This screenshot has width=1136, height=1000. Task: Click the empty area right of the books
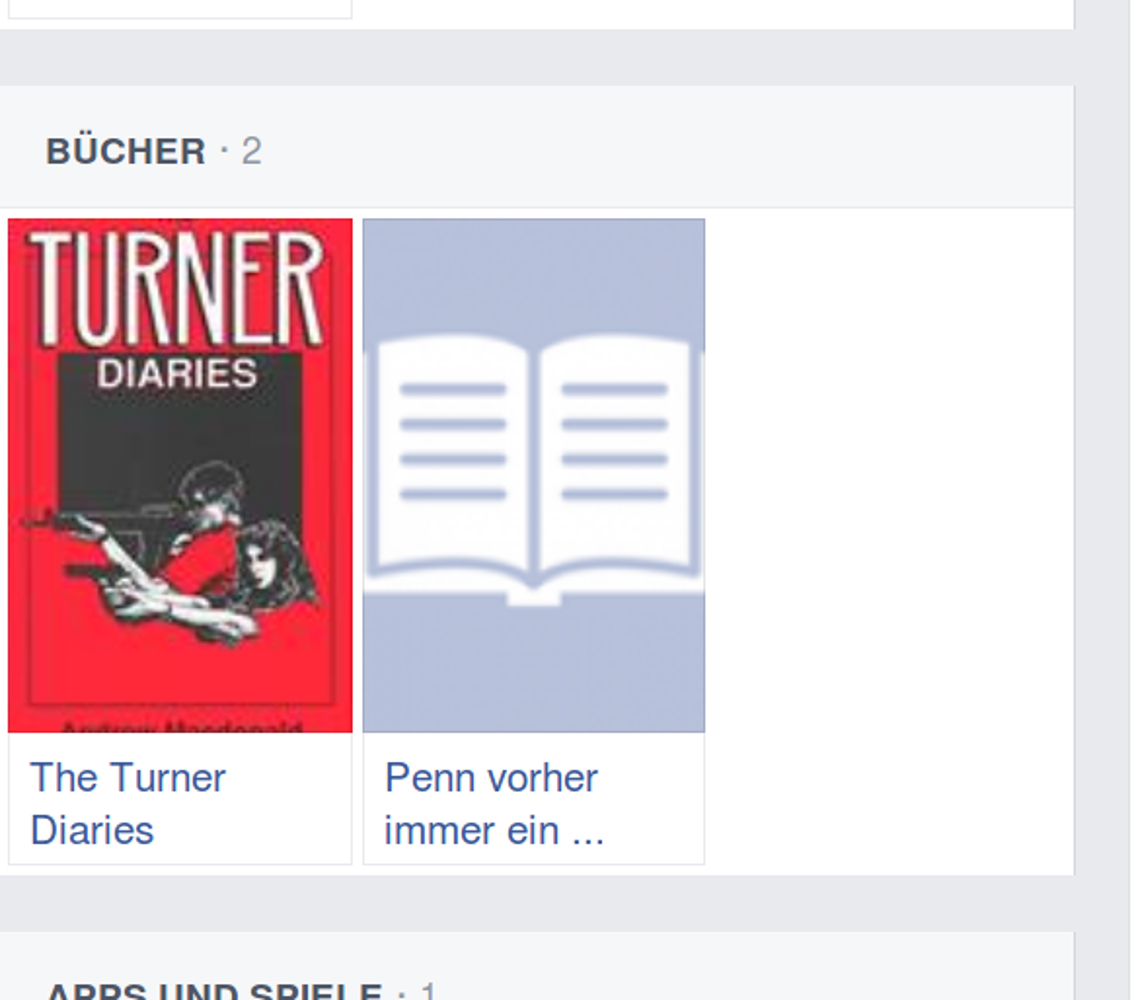(x=890, y=540)
